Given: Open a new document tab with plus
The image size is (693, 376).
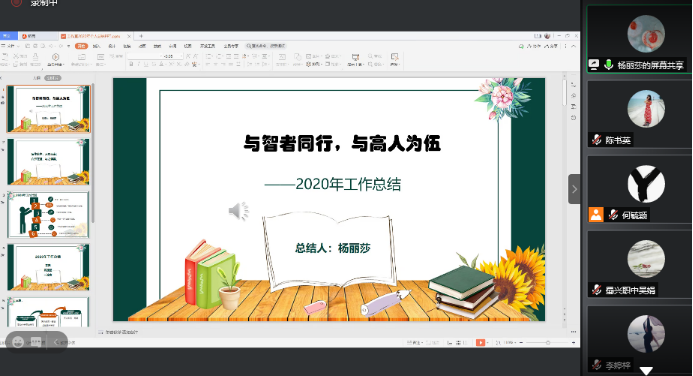Looking at the screenshot, I should tap(141, 36).
